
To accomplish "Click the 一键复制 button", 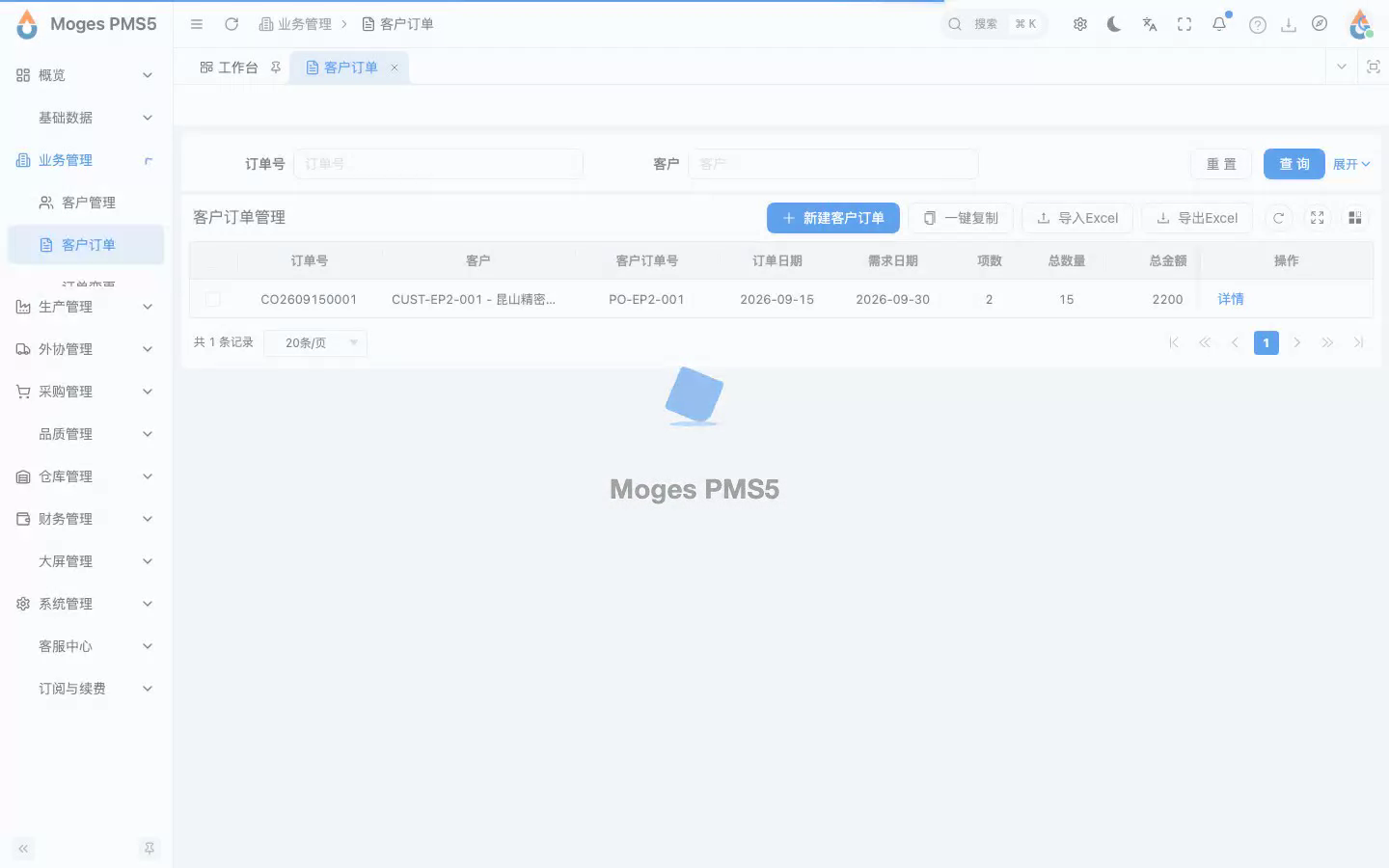I will [961, 218].
